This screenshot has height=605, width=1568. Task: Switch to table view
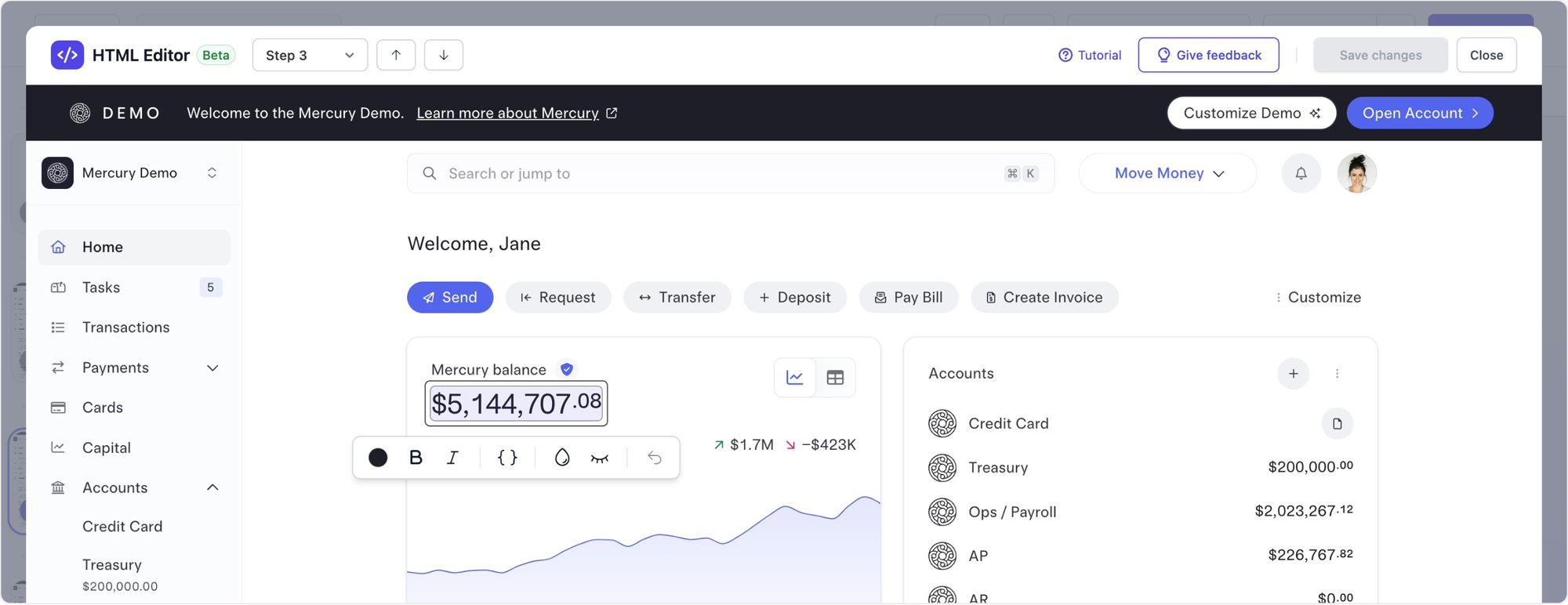(x=835, y=378)
